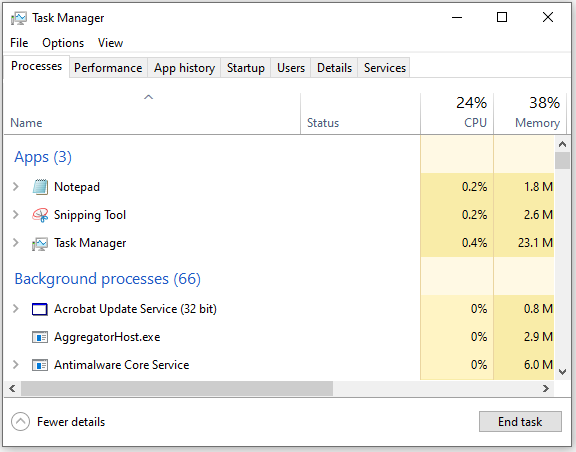This screenshot has height=452, width=576.
Task: Click the Apps (3) group heading
Action: pyautogui.click(x=43, y=157)
